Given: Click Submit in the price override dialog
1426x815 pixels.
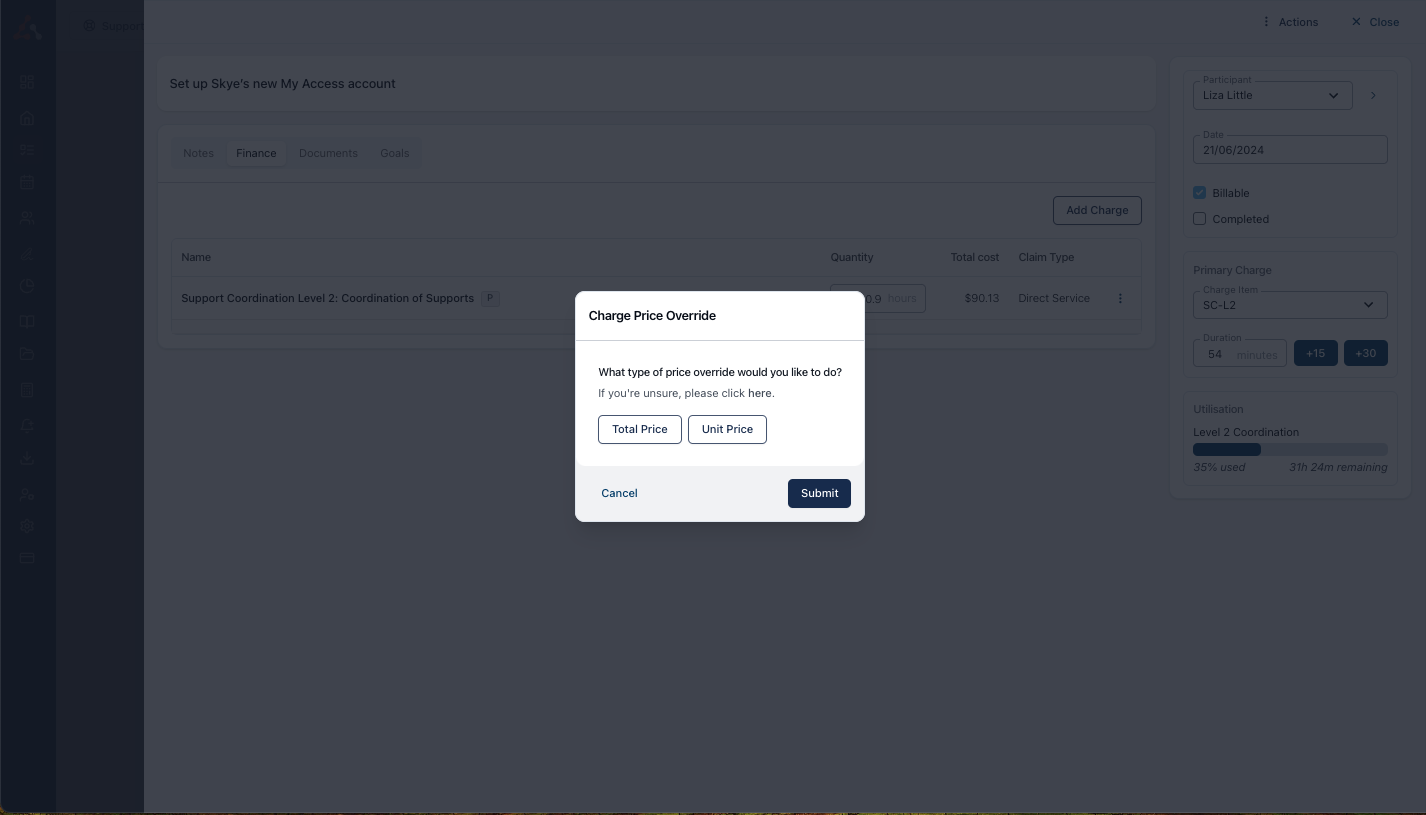Looking at the screenshot, I should pos(819,493).
